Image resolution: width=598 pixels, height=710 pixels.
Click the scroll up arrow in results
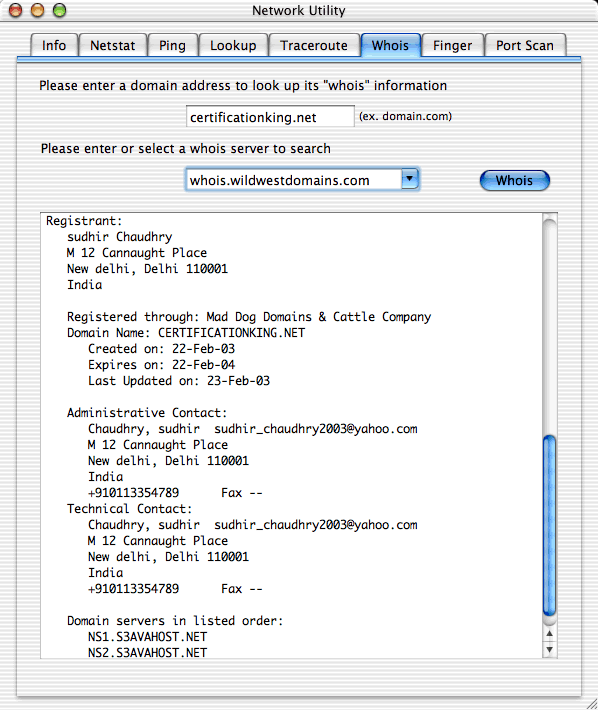pyautogui.click(x=550, y=634)
